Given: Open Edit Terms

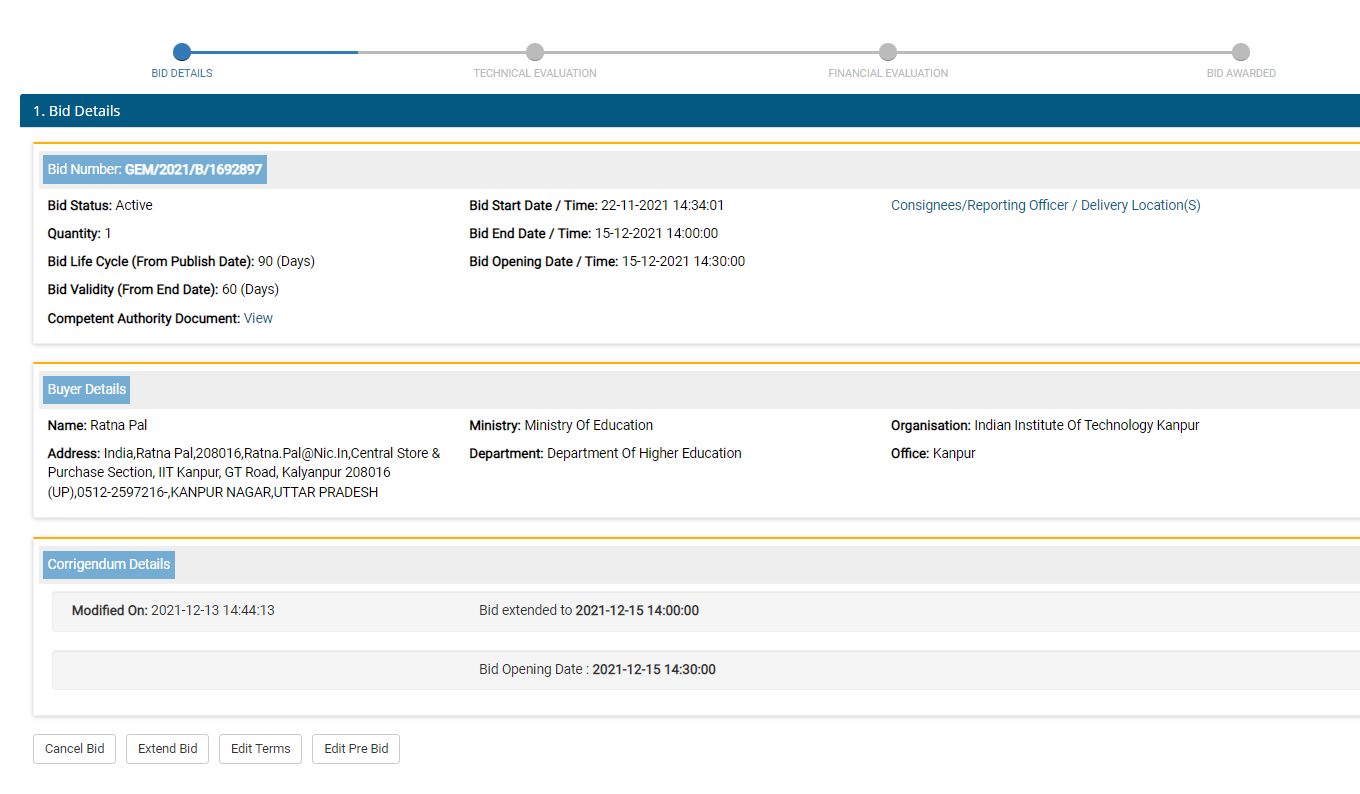Looking at the screenshot, I should tap(260, 749).
